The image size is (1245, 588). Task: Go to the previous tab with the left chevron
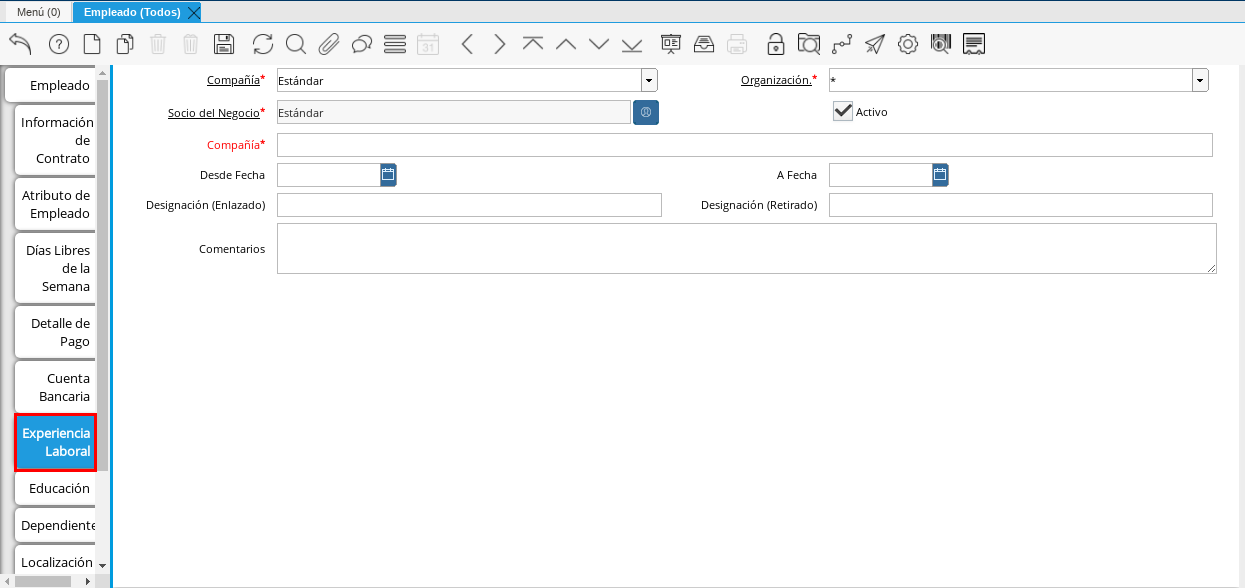click(467, 44)
